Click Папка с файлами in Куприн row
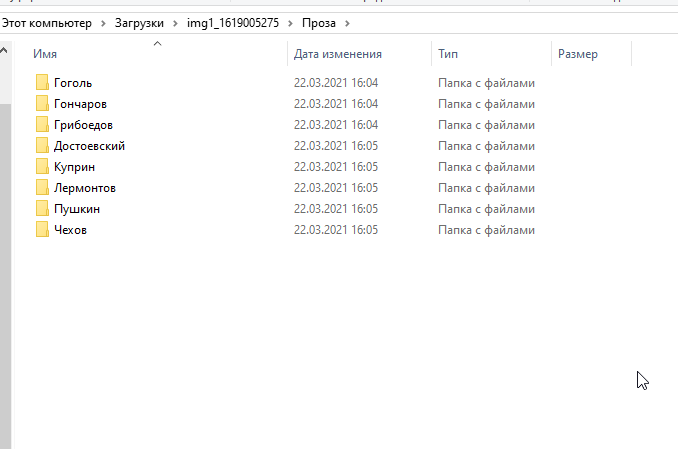 [486, 167]
